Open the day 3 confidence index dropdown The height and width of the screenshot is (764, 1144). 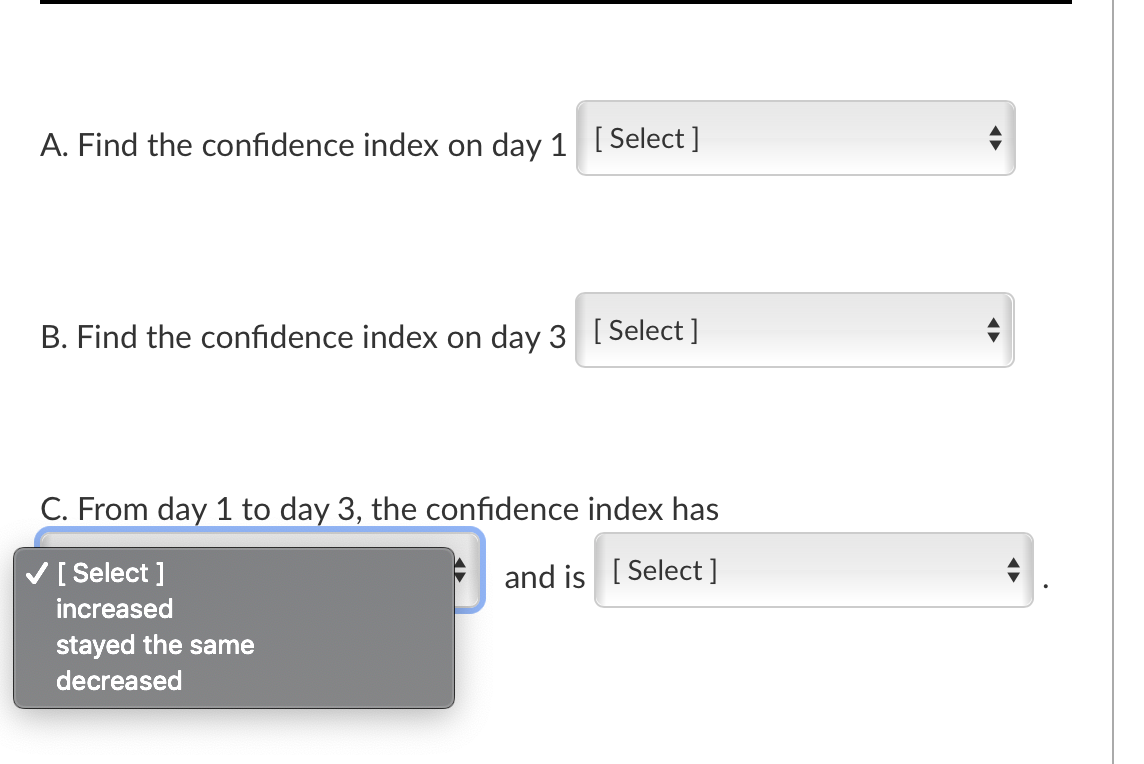point(793,330)
